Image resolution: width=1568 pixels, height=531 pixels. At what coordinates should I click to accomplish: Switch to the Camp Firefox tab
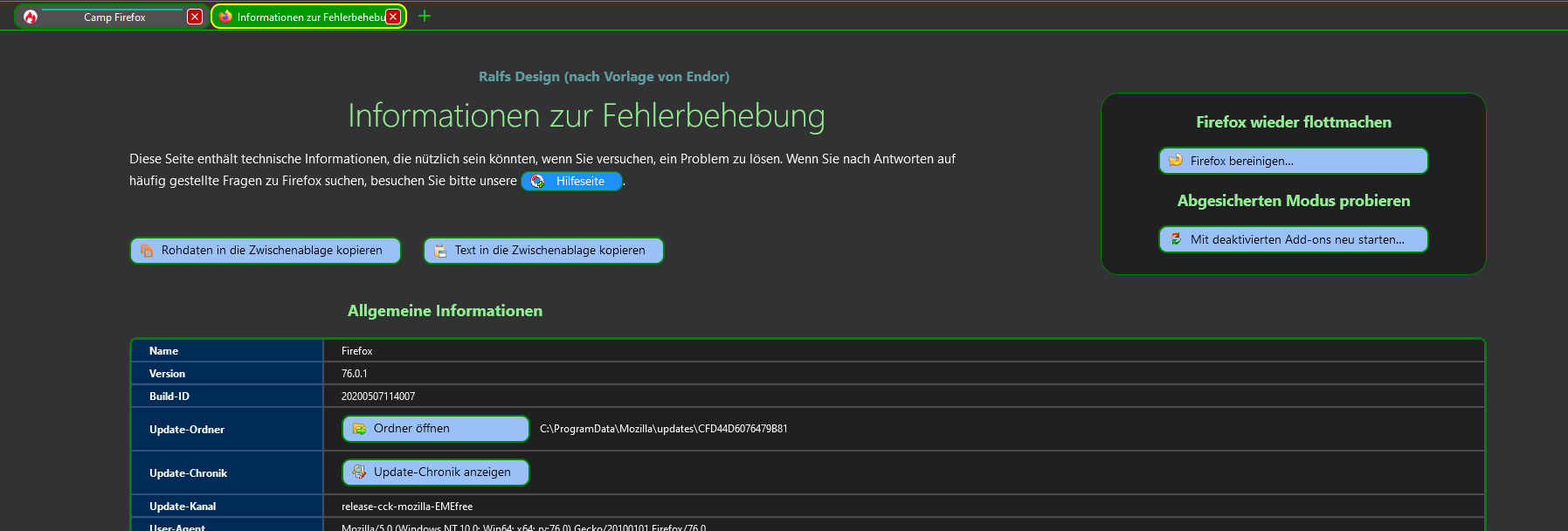point(114,17)
